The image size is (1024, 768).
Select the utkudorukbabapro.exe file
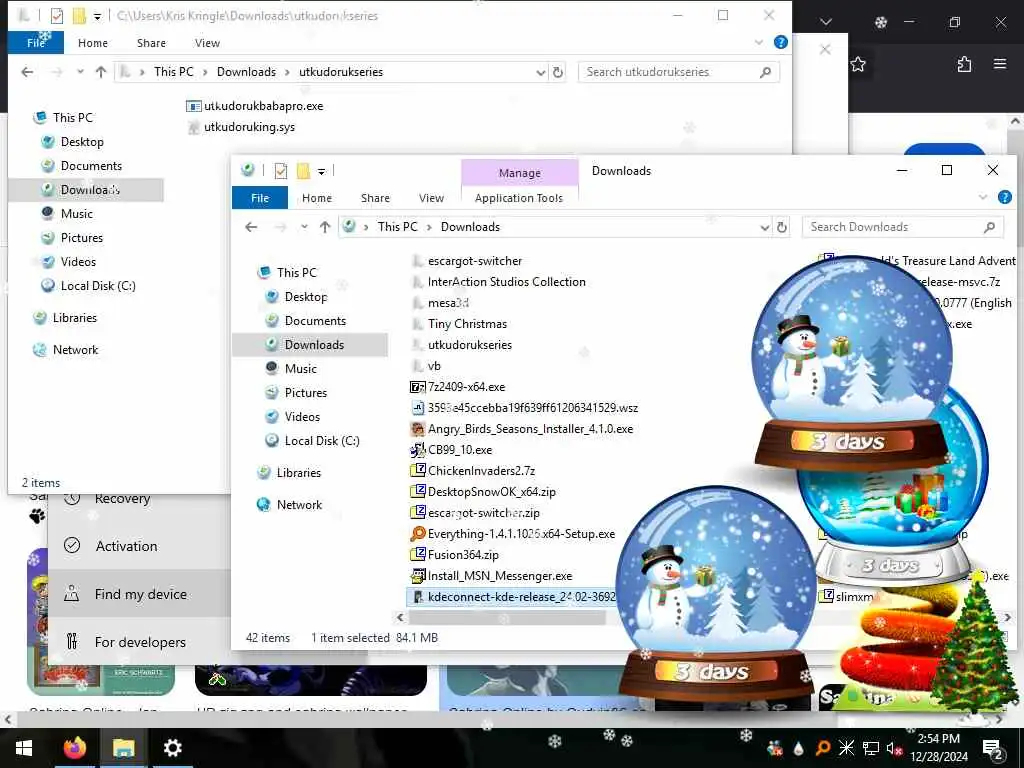tap(255, 106)
